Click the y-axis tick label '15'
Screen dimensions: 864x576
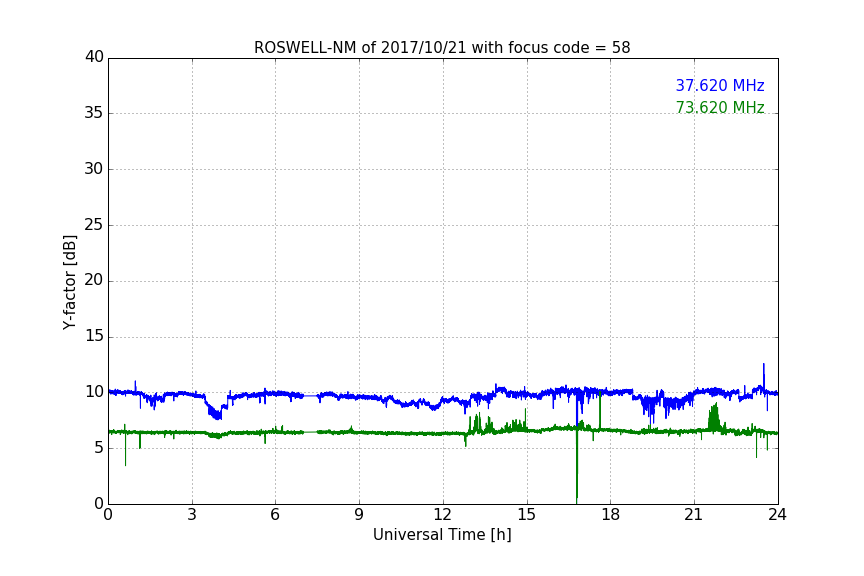[94, 336]
